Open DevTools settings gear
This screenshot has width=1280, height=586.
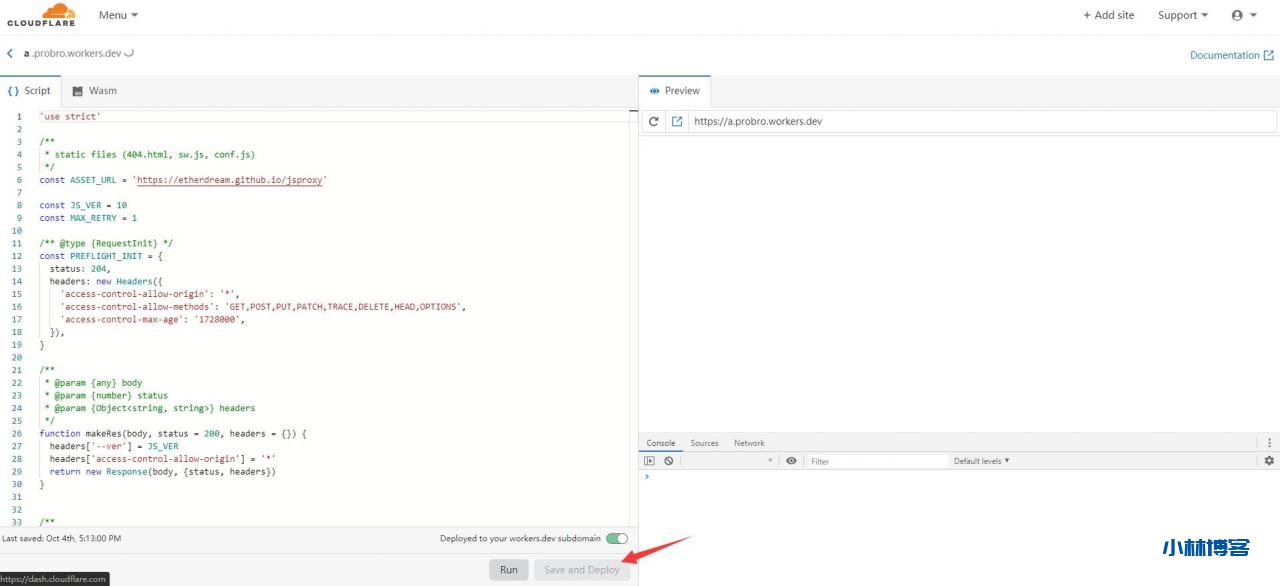pyautogui.click(x=1268, y=460)
